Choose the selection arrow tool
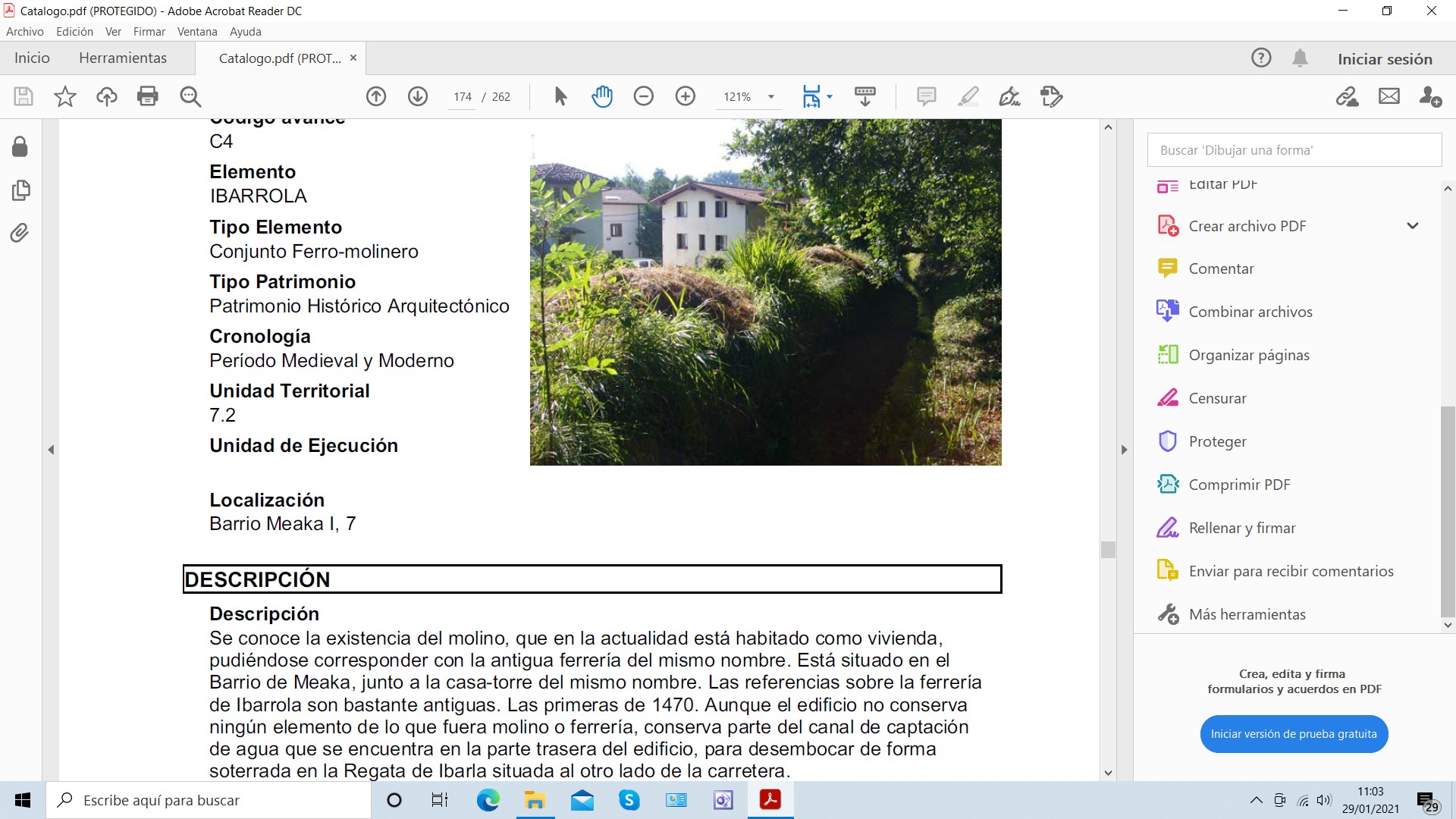Screen dimensions: 1456x819 [560, 96]
